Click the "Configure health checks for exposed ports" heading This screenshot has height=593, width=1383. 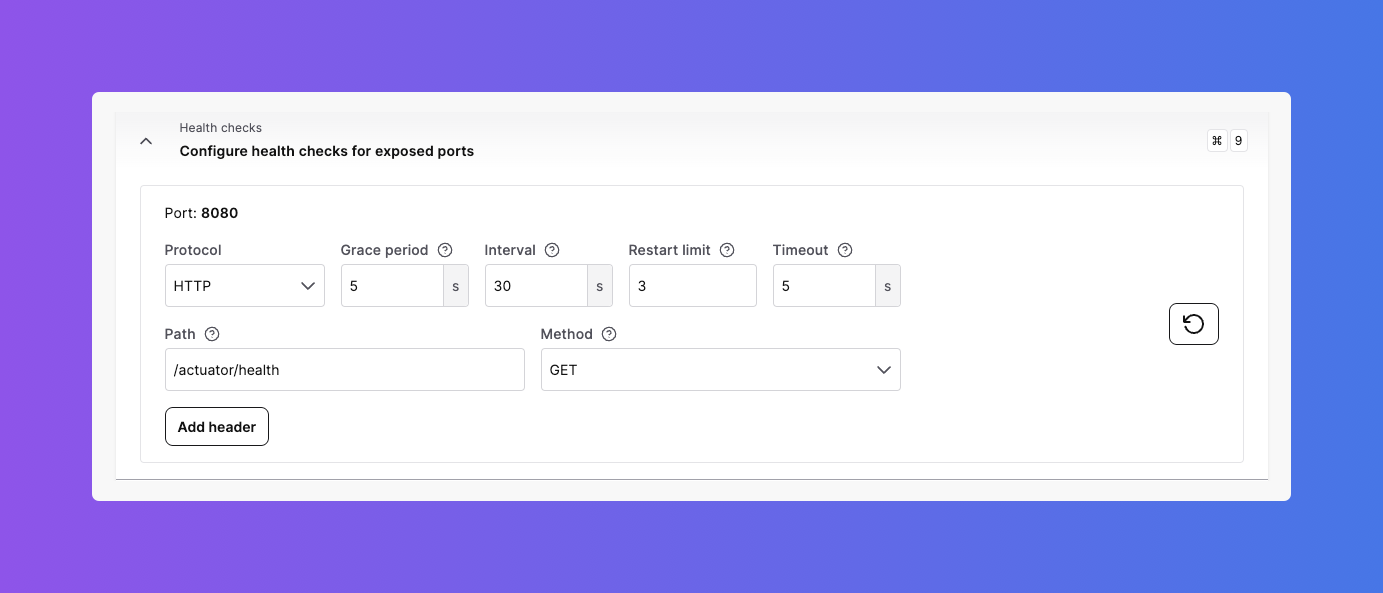tap(327, 151)
